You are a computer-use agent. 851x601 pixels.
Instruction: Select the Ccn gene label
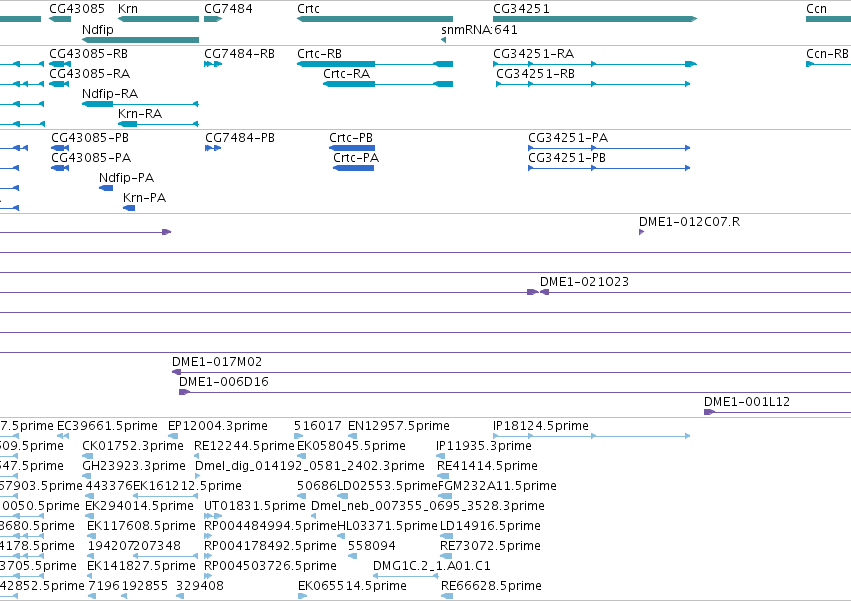(x=816, y=9)
